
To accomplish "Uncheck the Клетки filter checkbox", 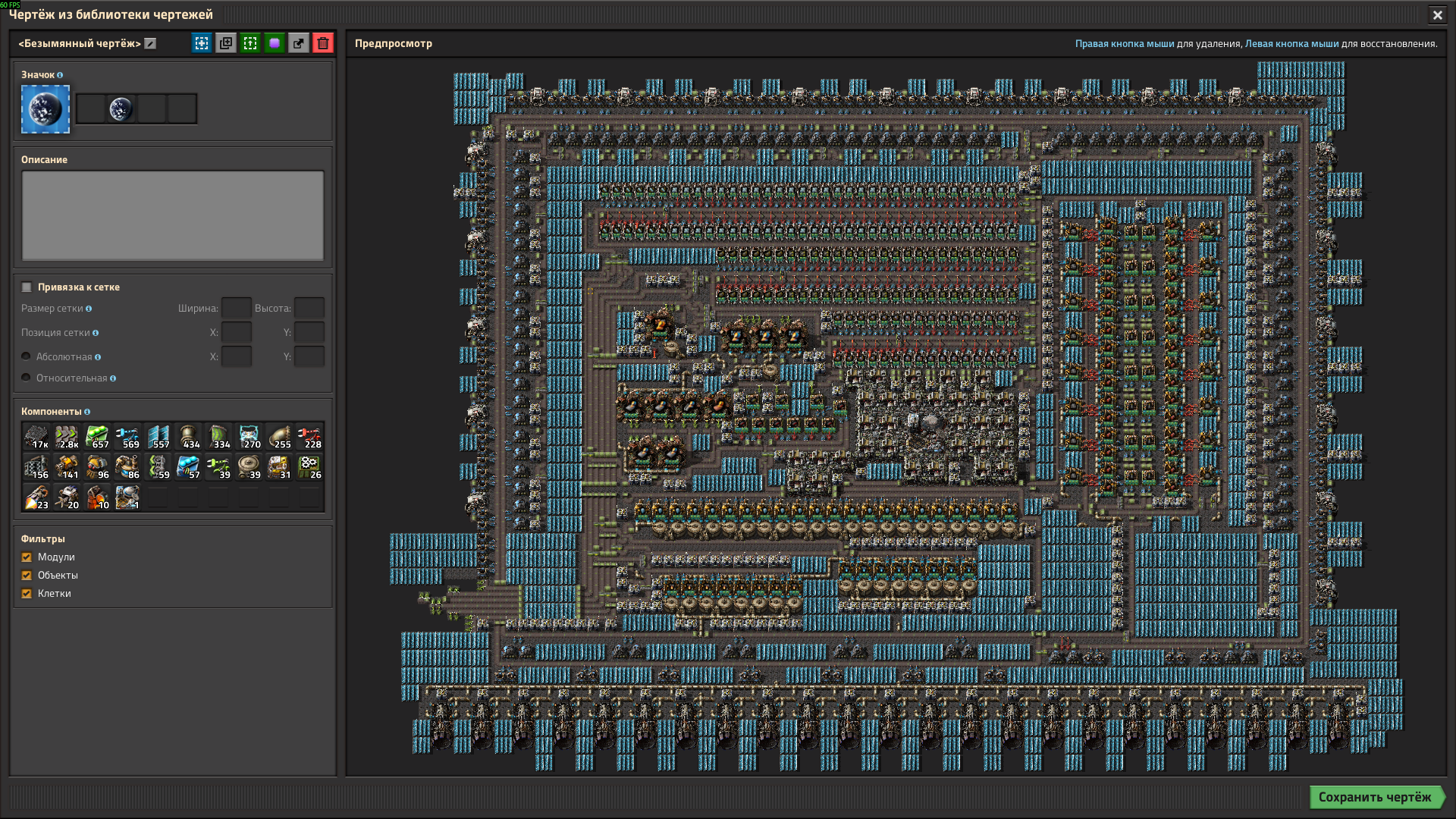I will 27,594.
